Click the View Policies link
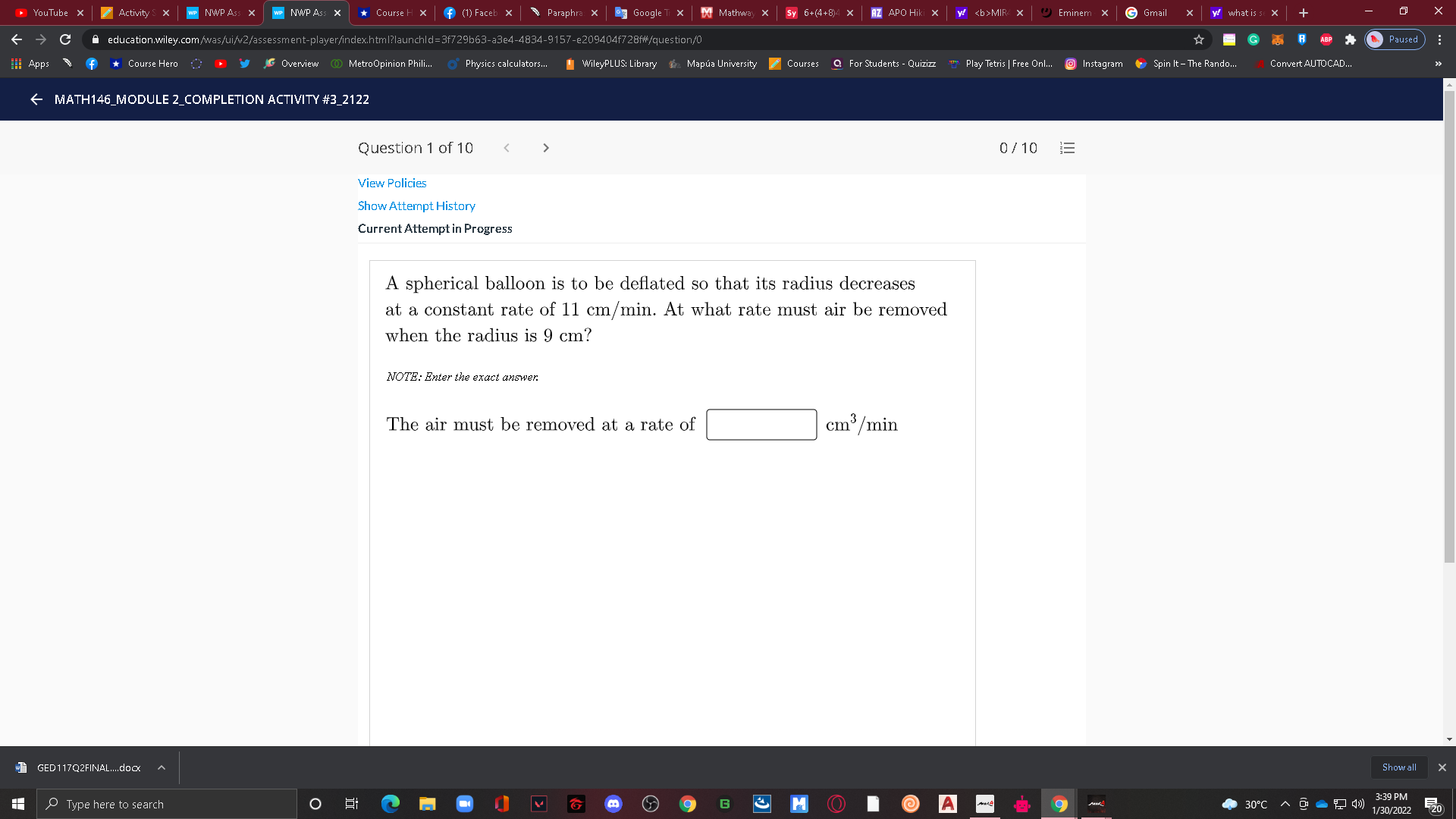The width and height of the screenshot is (1456, 819). pyautogui.click(x=391, y=183)
